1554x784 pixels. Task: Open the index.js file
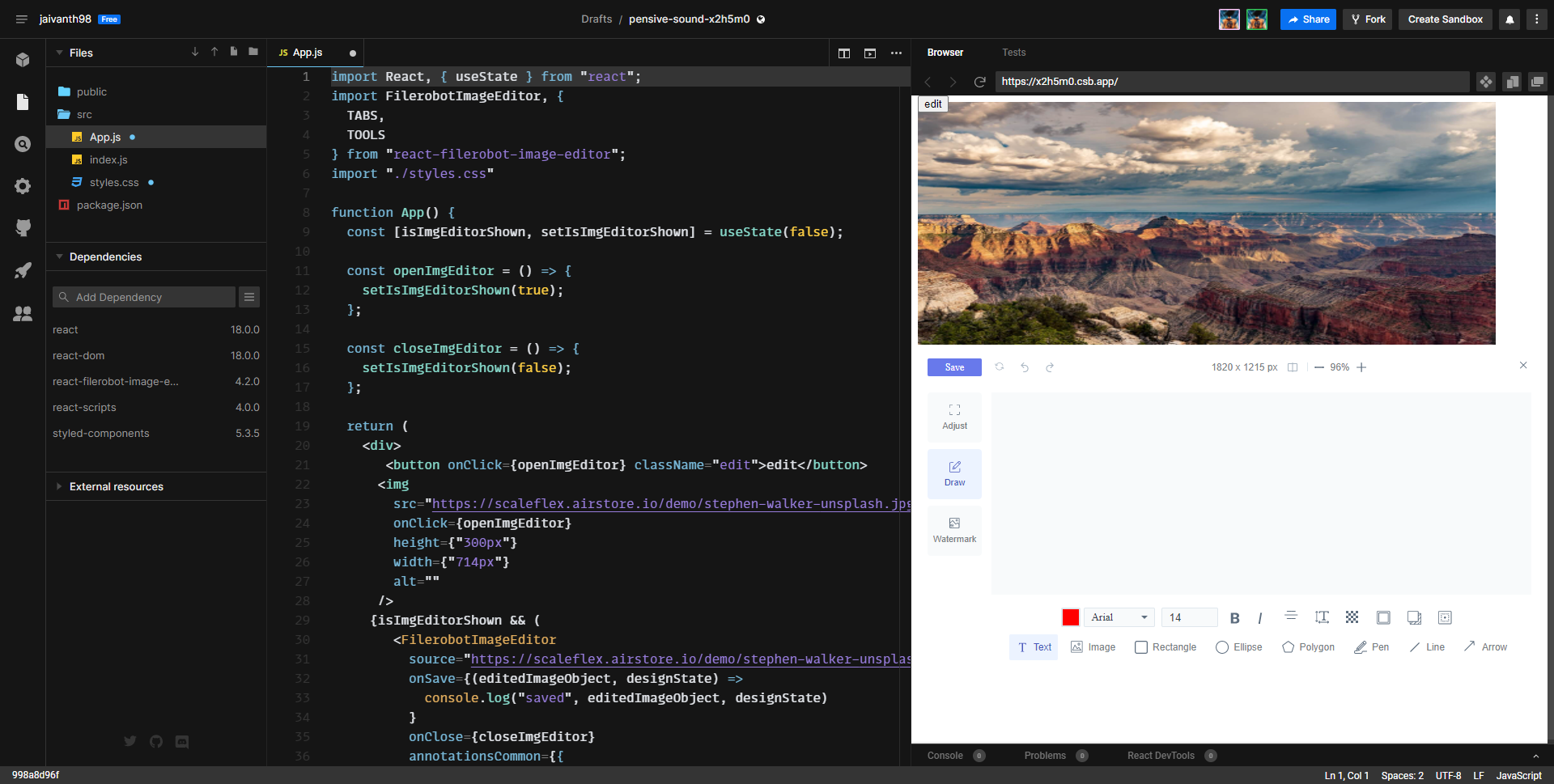tap(108, 159)
